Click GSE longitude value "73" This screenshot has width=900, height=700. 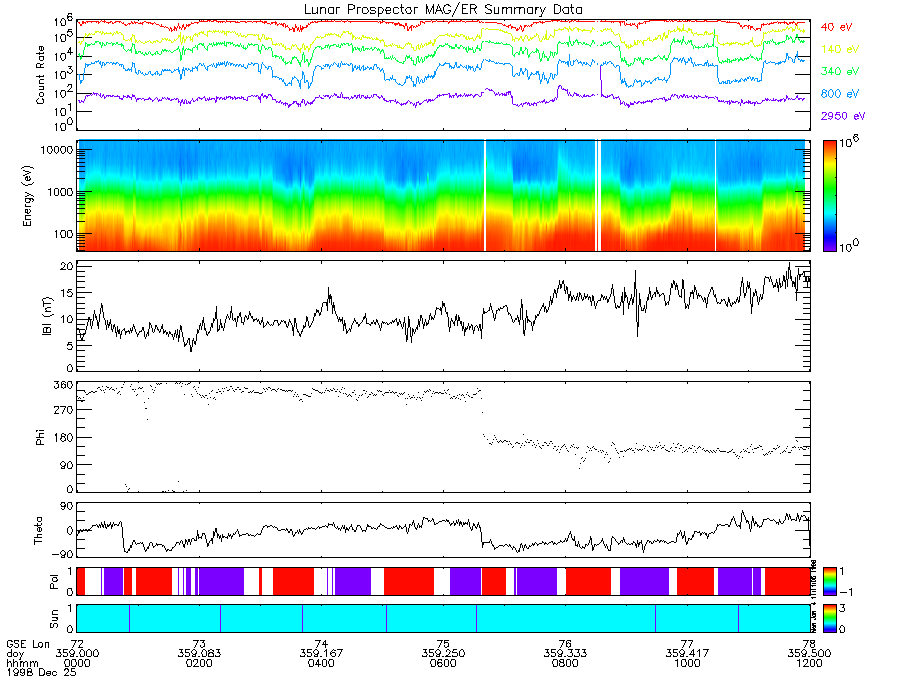[x=199, y=644]
